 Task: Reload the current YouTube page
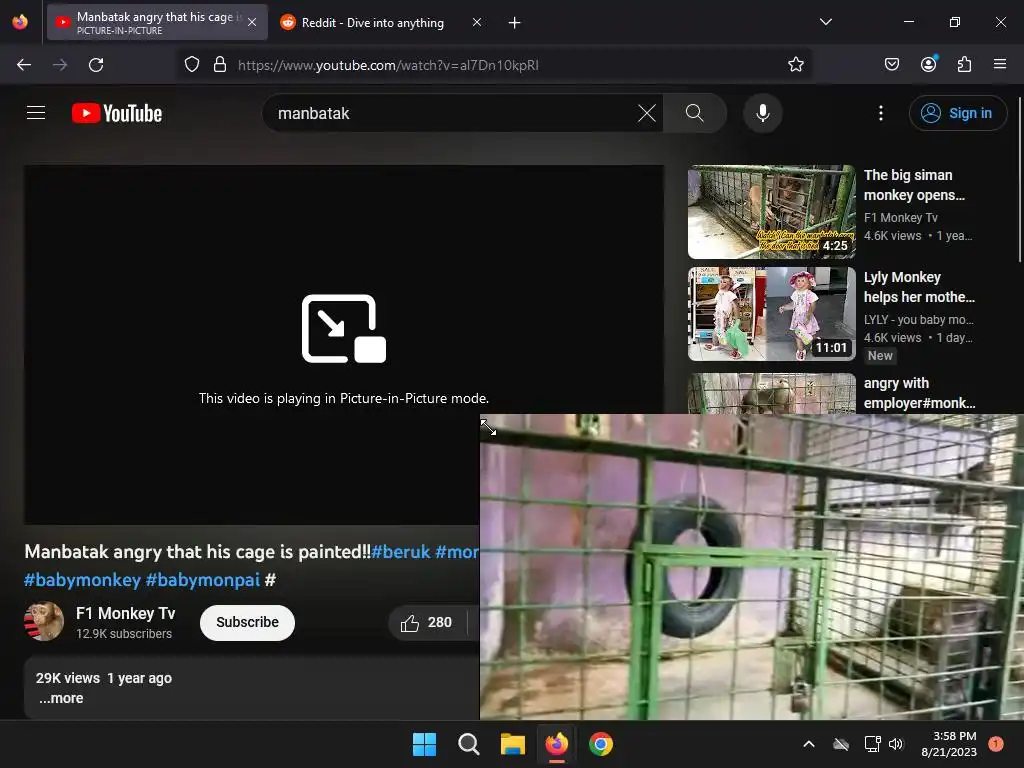click(96, 65)
